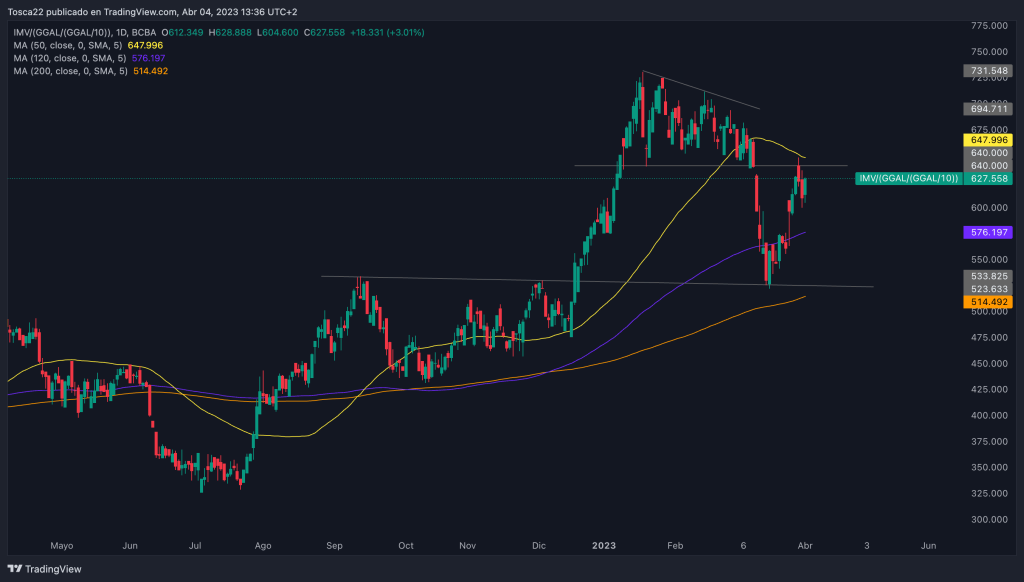
Task: Click the 731.548 price axis tag
Action: tap(985, 71)
